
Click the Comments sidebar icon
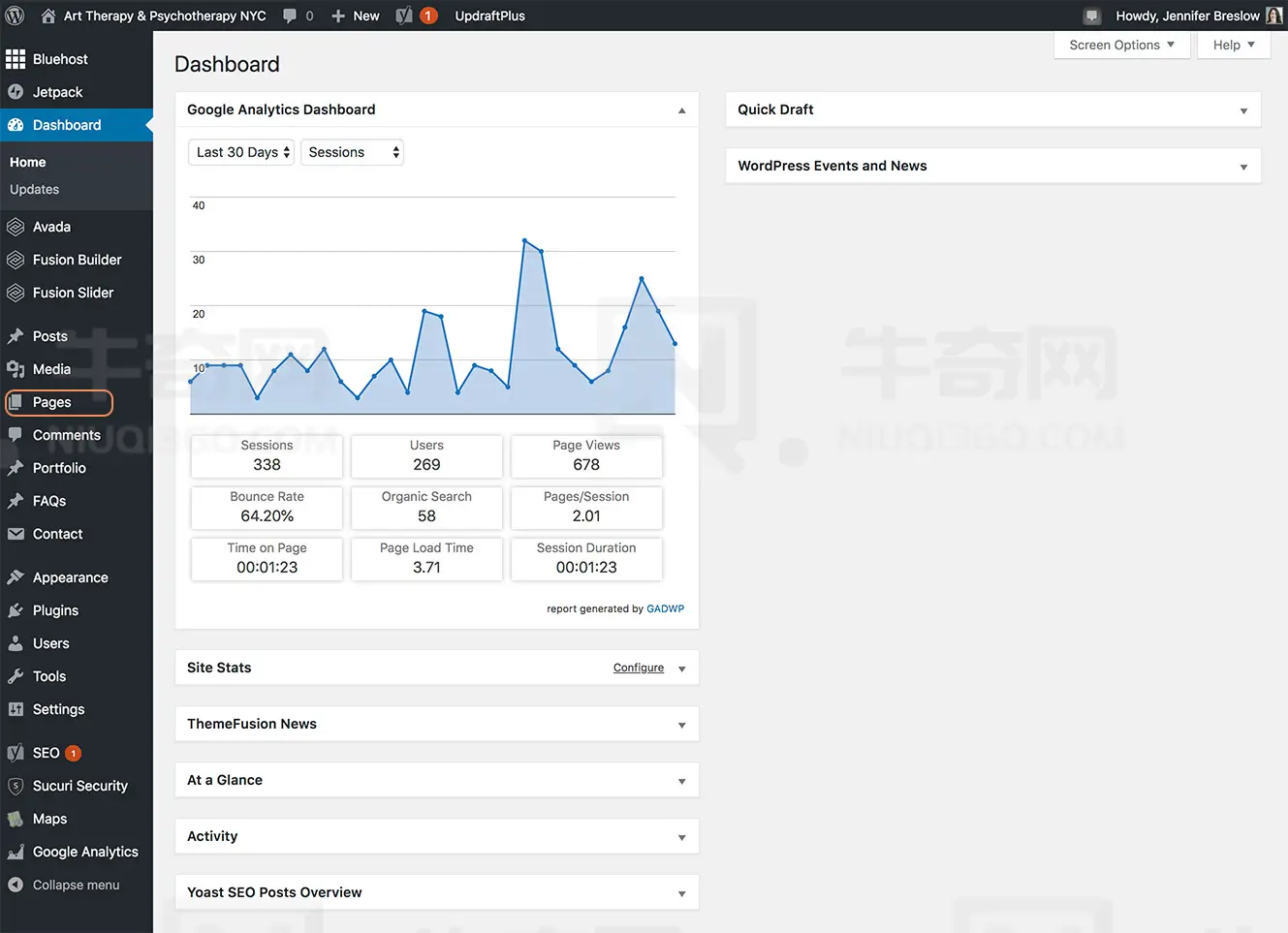point(16,435)
